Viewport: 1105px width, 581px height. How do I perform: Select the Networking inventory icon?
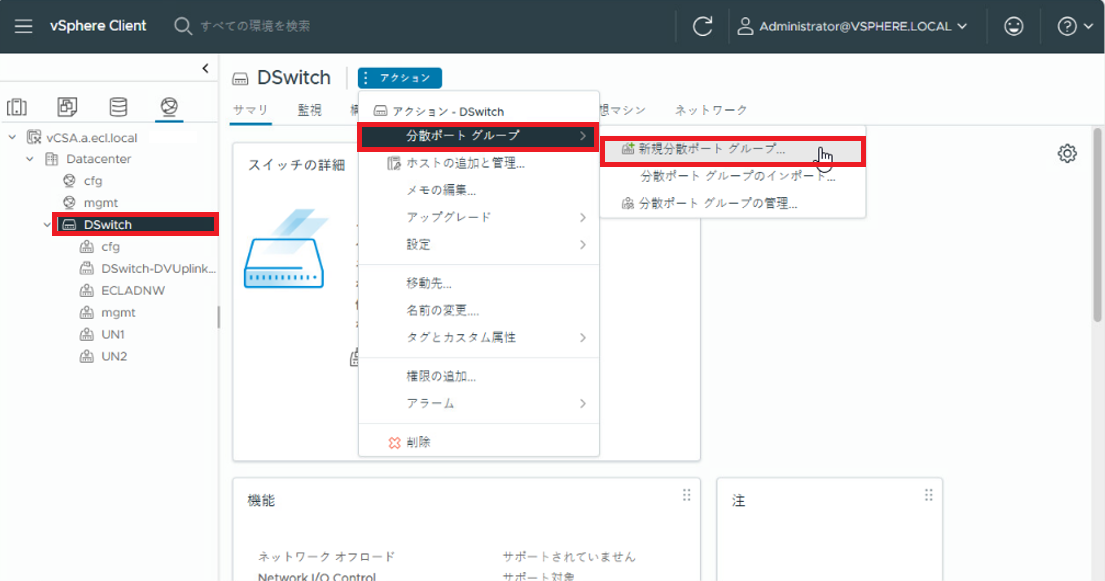tap(169, 107)
